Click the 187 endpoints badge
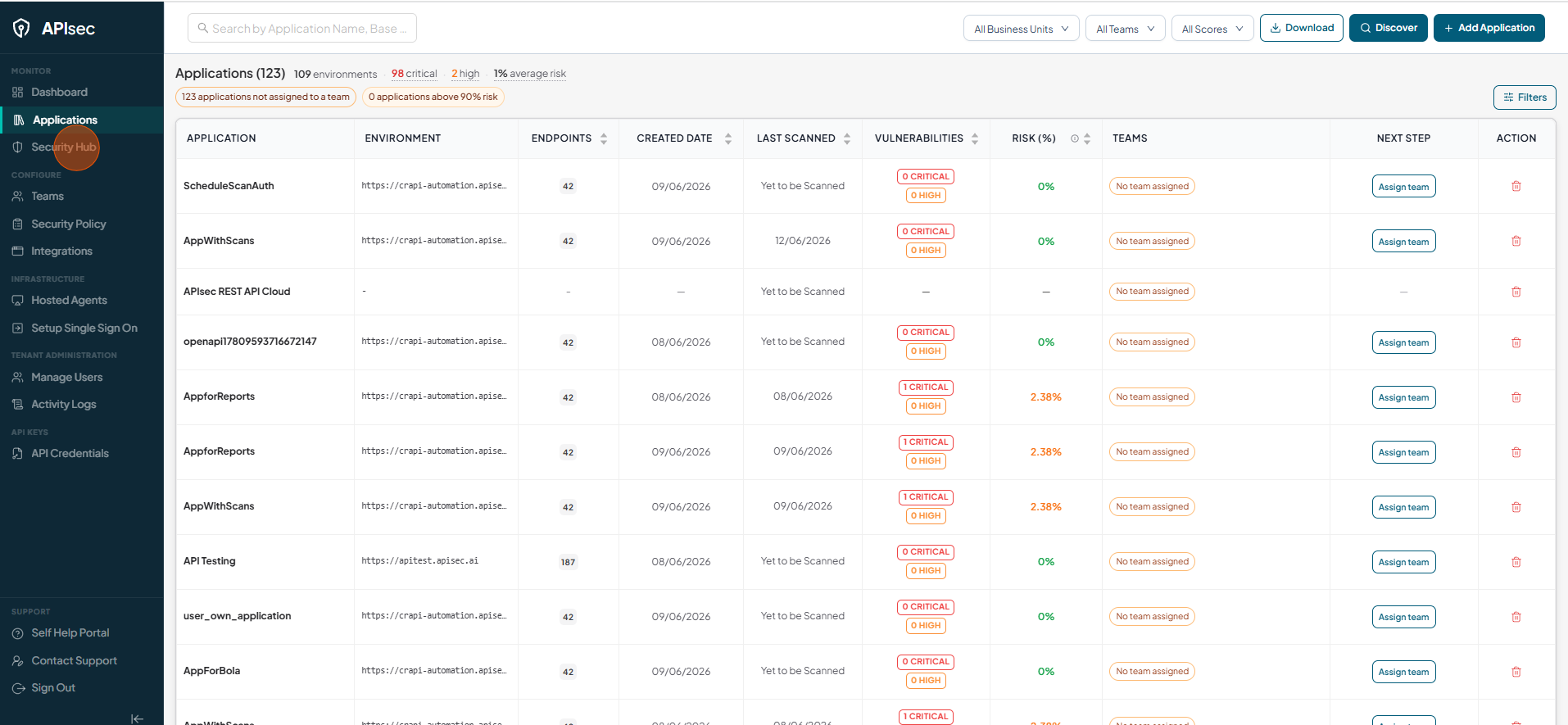This screenshot has width=1568, height=725. 568,562
